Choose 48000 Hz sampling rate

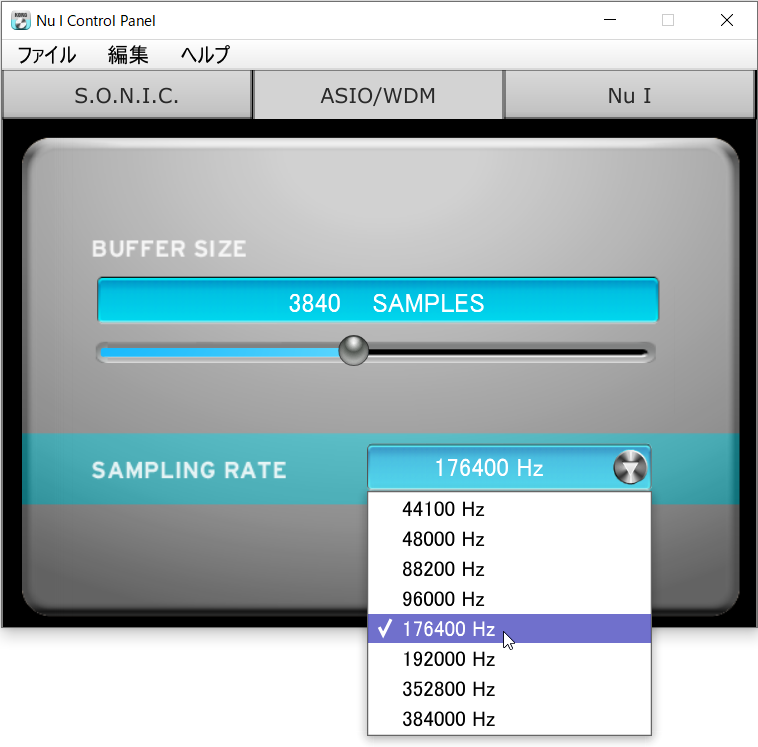[x=509, y=539]
